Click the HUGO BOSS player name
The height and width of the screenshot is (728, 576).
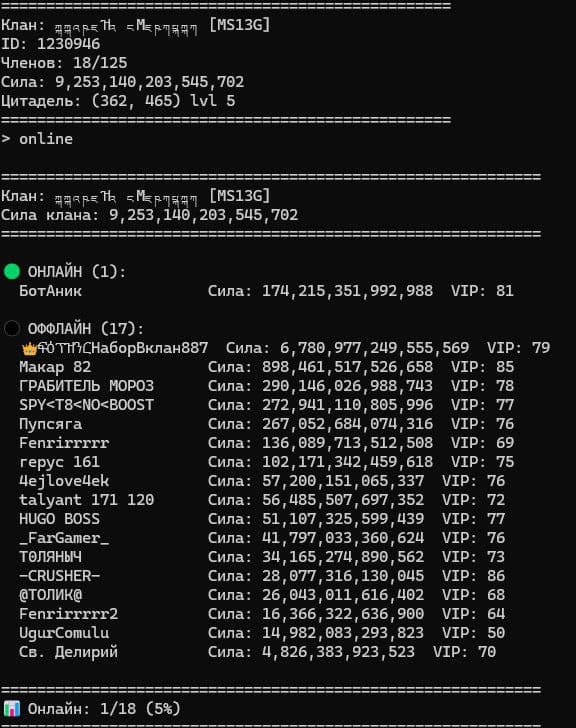(x=59, y=519)
